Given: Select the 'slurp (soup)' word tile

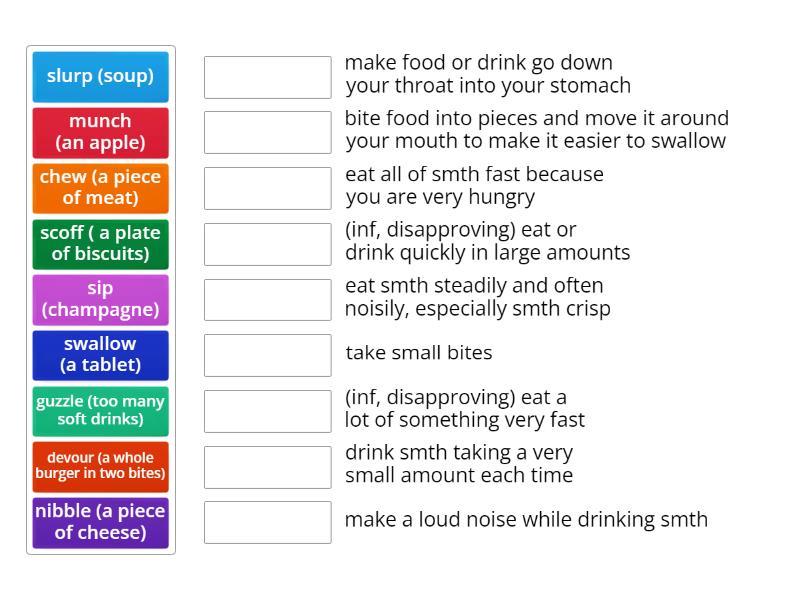Looking at the screenshot, I should 99,76.
